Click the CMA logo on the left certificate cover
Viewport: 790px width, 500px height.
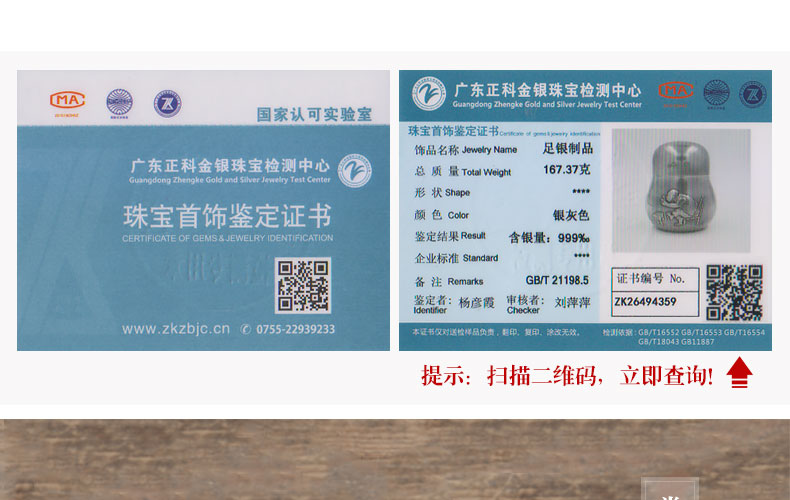(x=68, y=100)
